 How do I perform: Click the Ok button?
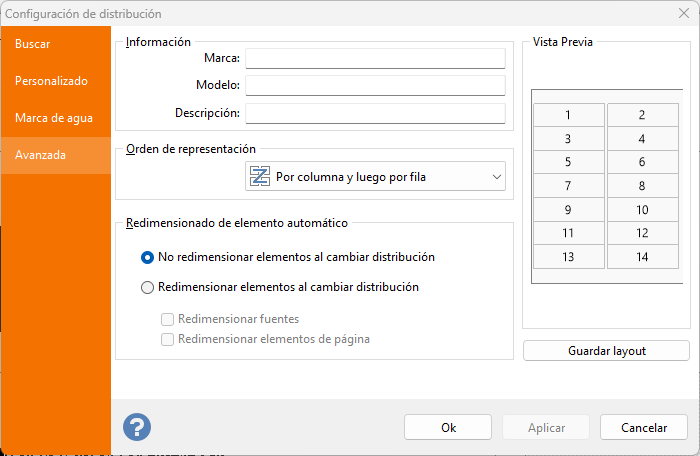click(448, 427)
